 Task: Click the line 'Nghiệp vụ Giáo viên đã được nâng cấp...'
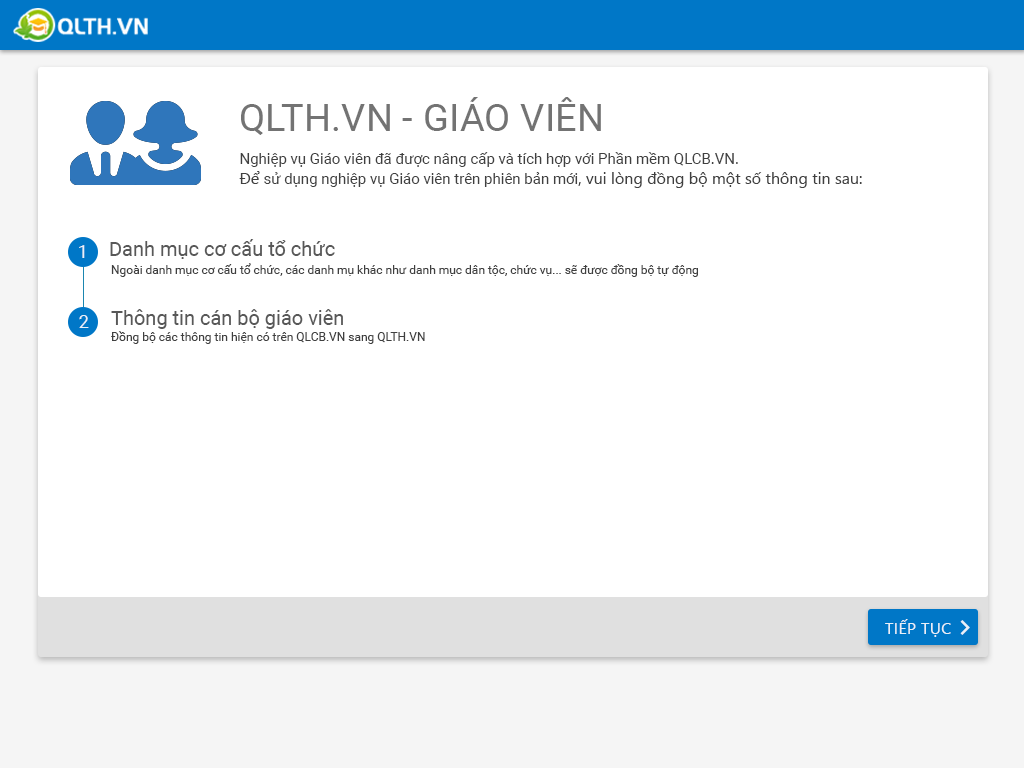(489, 159)
